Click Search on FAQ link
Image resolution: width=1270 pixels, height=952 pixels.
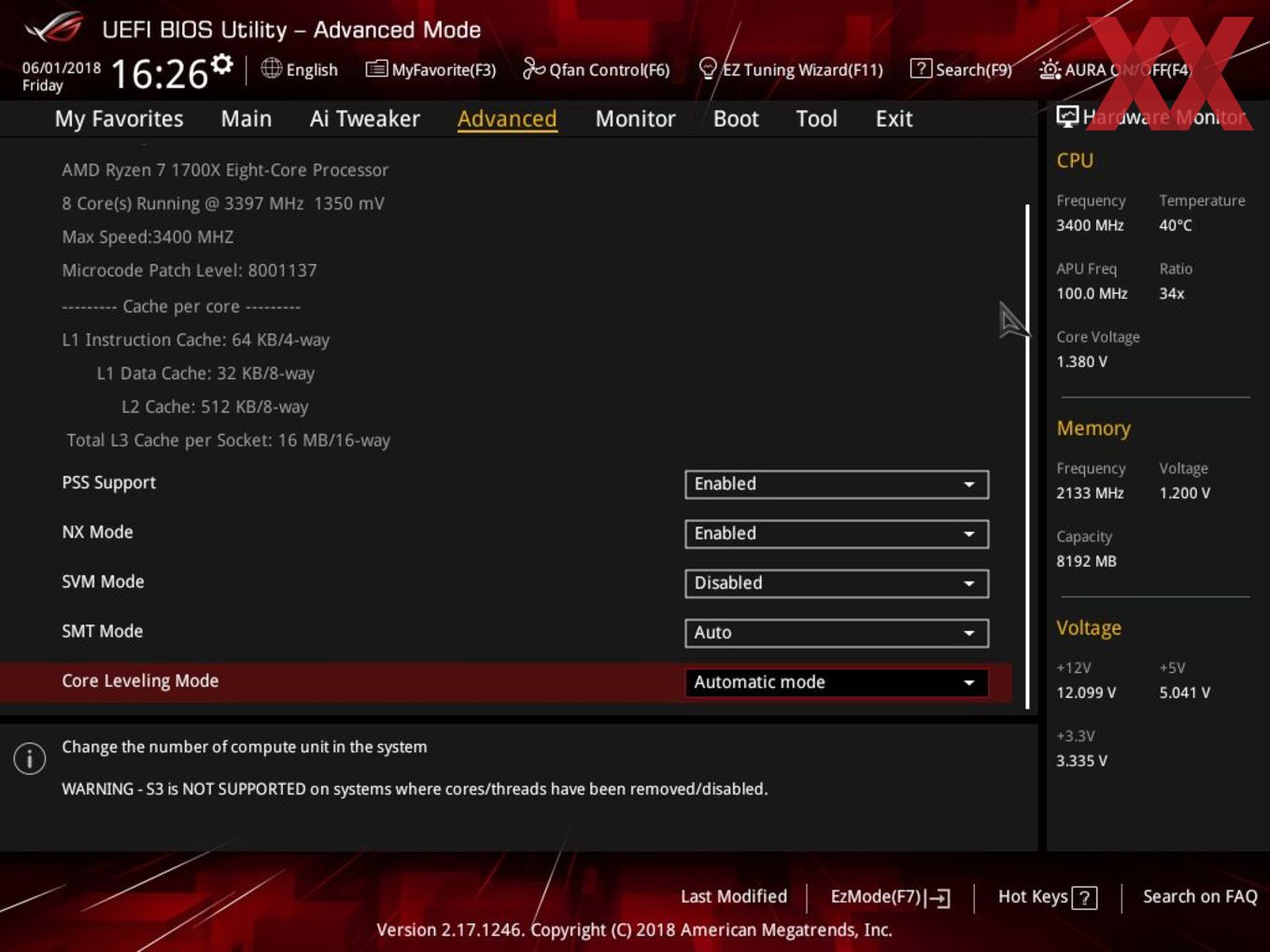point(1200,897)
